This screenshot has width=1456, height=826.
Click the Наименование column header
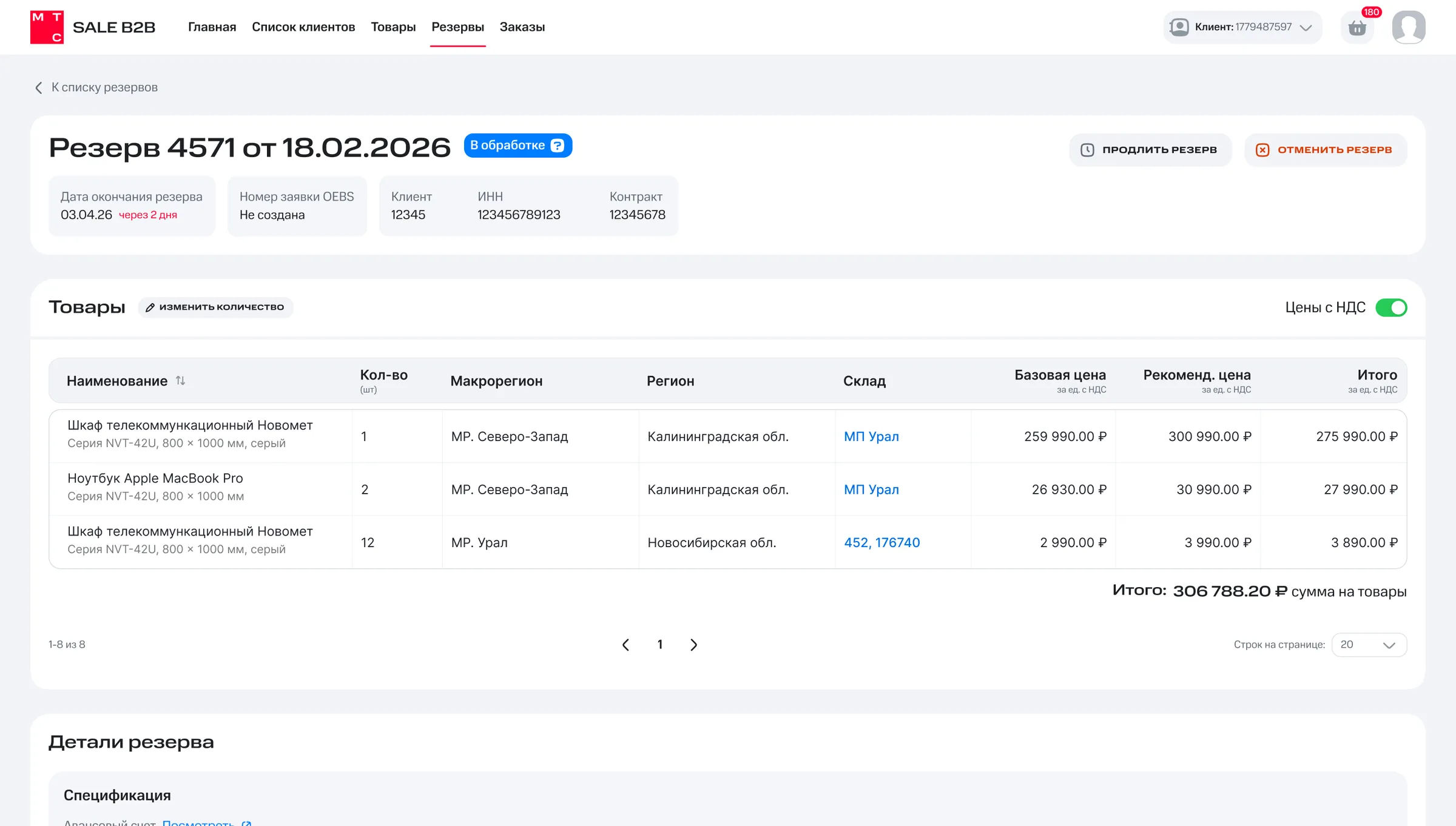coord(117,381)
